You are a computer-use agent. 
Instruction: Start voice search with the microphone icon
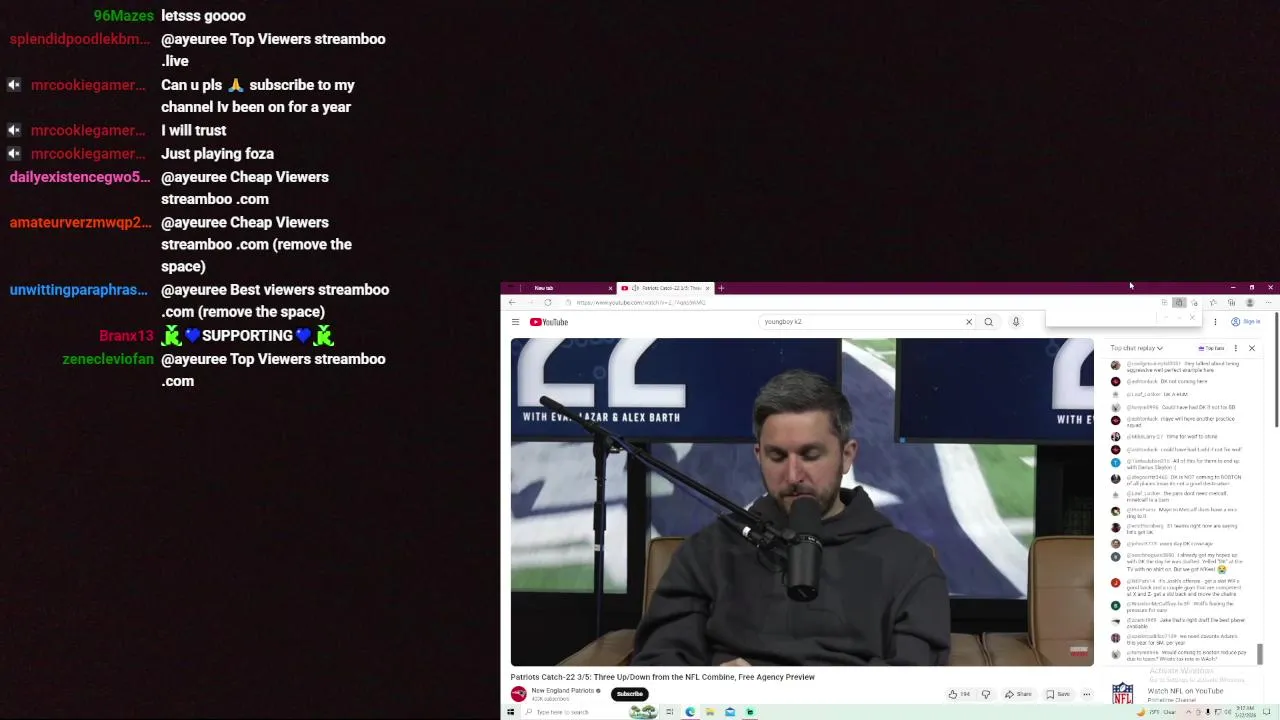tap(1015, 322)
